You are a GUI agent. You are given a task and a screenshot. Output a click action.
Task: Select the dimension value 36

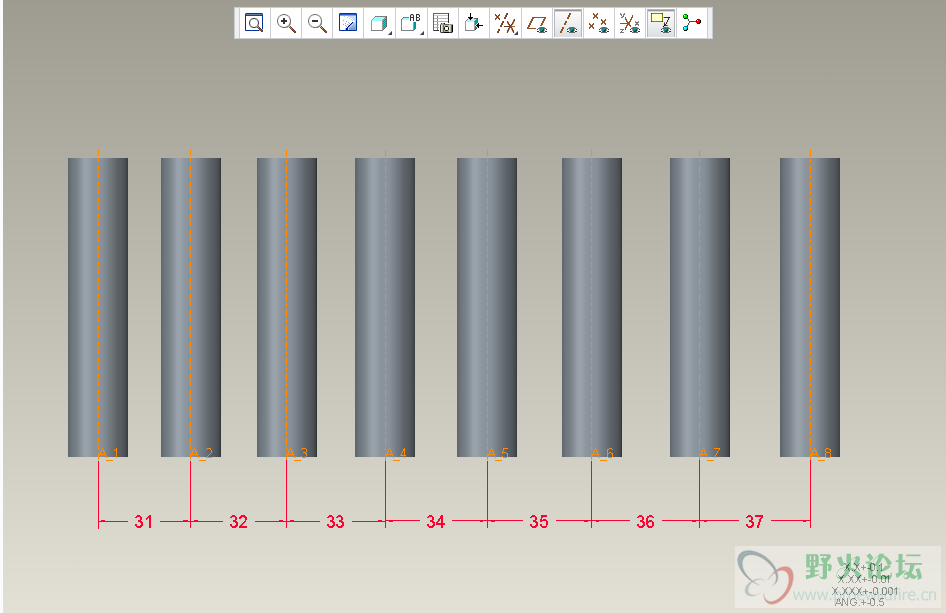coord(645,521)
